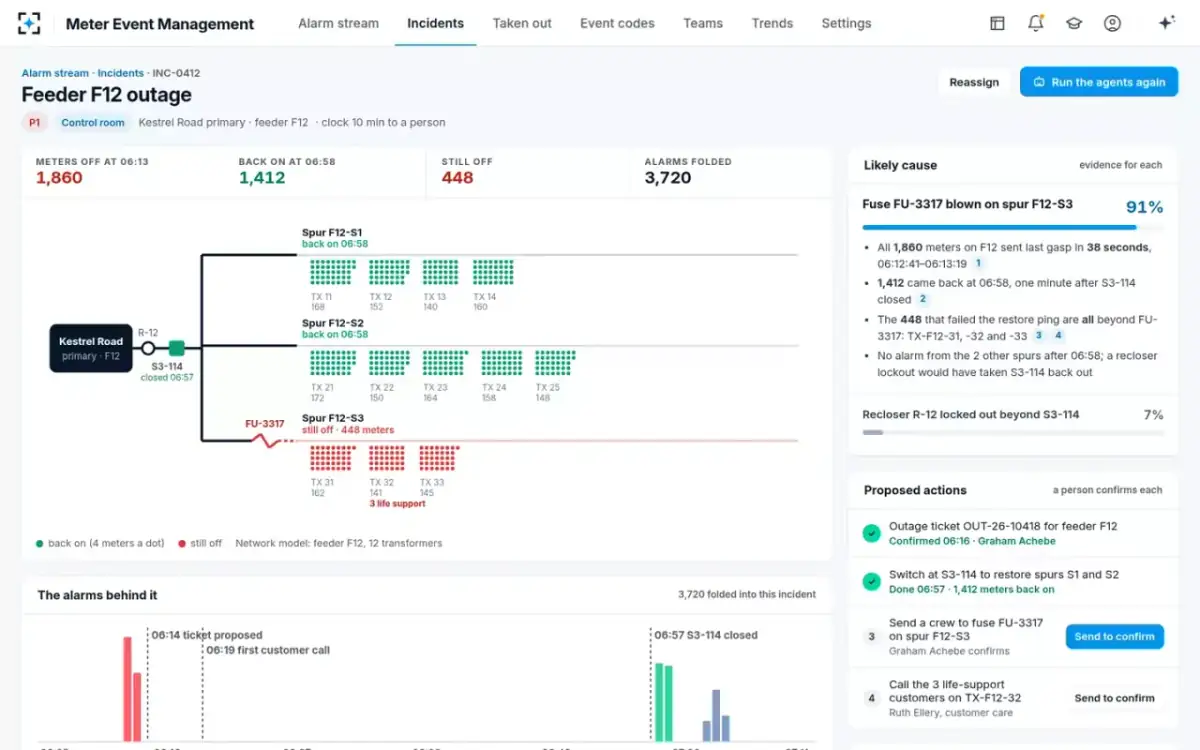1200x750 pixels.
Task: Open evidence reference 4
Action: click(1058, 335)
